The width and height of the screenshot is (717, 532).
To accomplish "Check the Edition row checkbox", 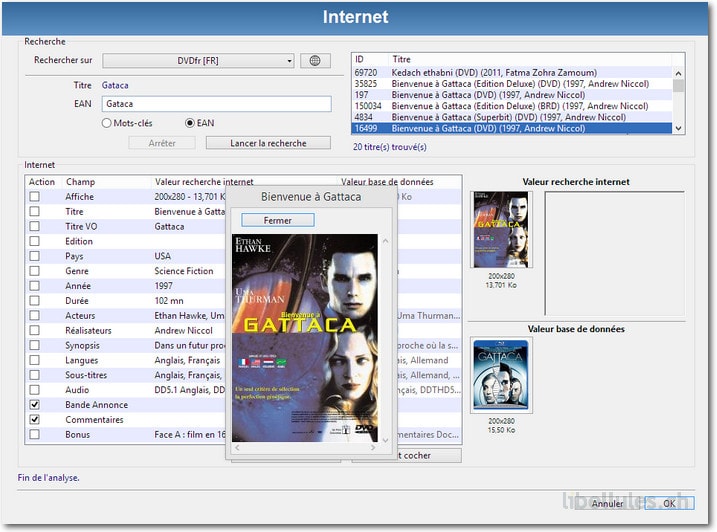I will [x=34, y=241].
